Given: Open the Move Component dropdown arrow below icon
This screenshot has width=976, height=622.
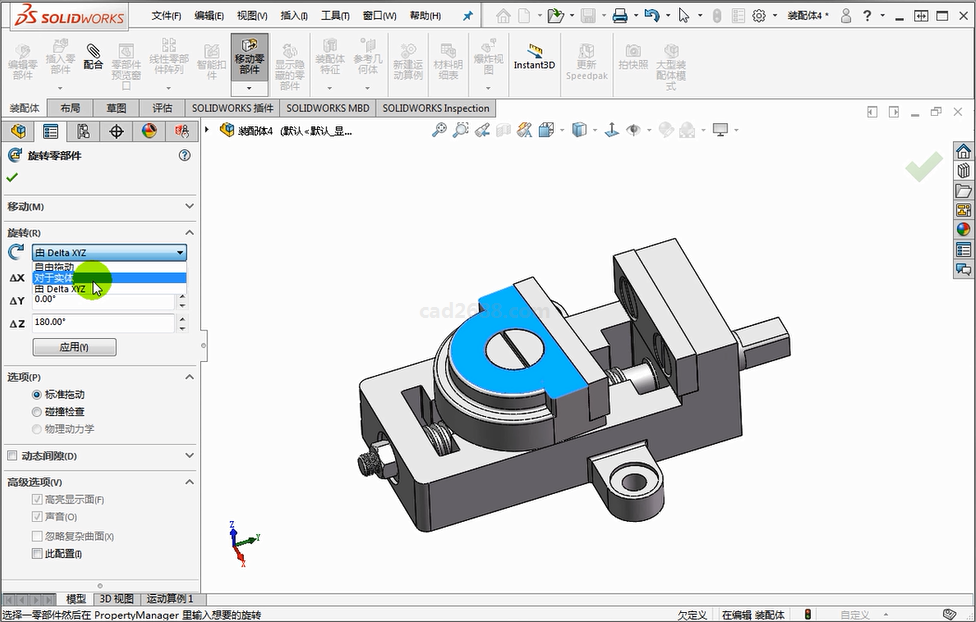Looking at the screenshot, I should (x=249, y=89).
